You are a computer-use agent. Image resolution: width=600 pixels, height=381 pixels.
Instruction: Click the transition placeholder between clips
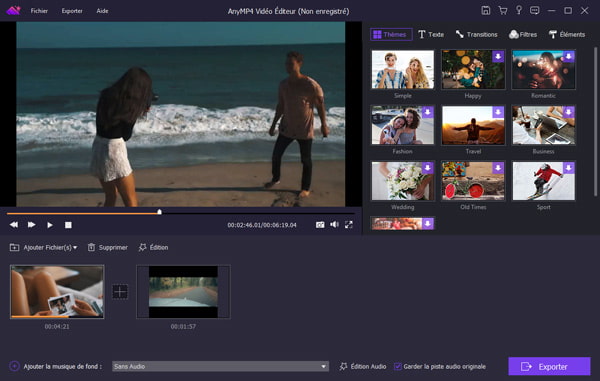120,292
